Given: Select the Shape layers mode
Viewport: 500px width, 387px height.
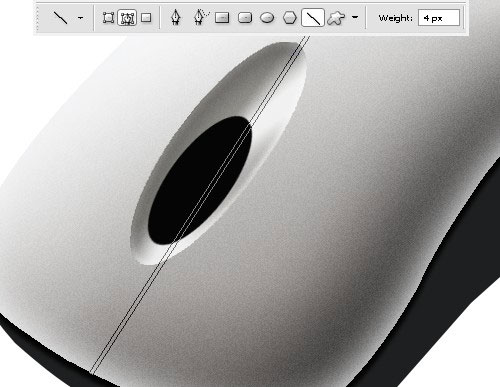Looking at the screenshot, I should tap(108, 18).
